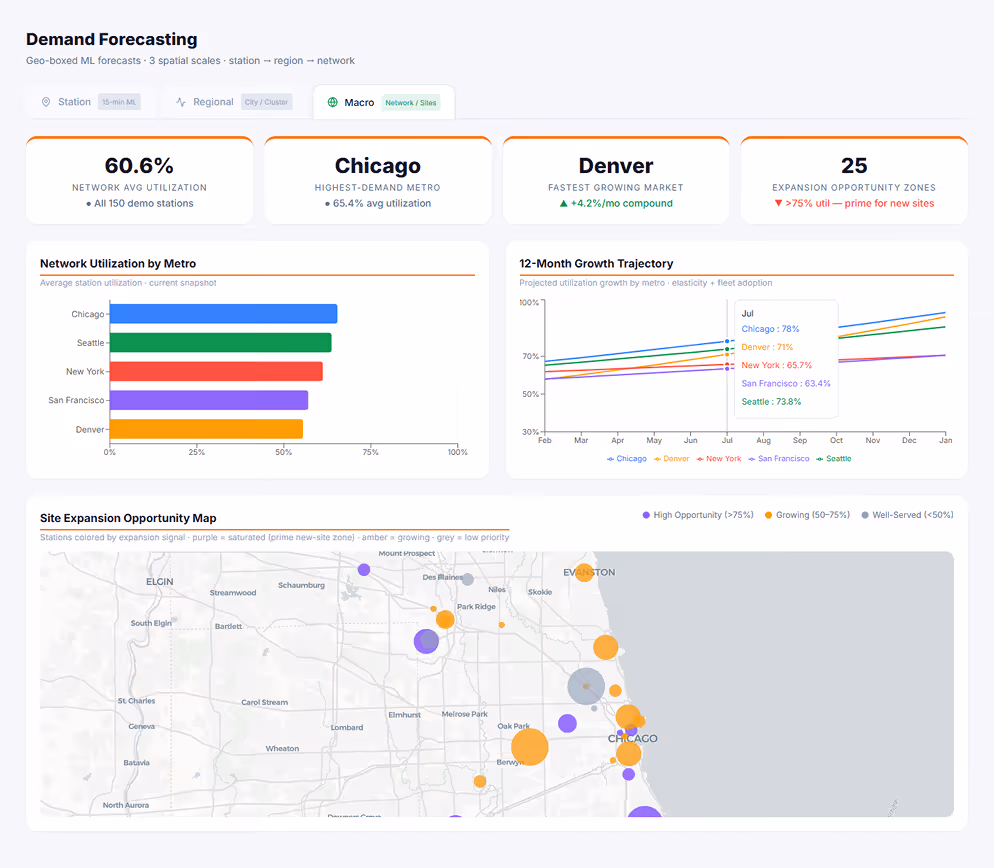Click the large grey station marker on map
Screen dimensions: 994x868
point(586,686)
